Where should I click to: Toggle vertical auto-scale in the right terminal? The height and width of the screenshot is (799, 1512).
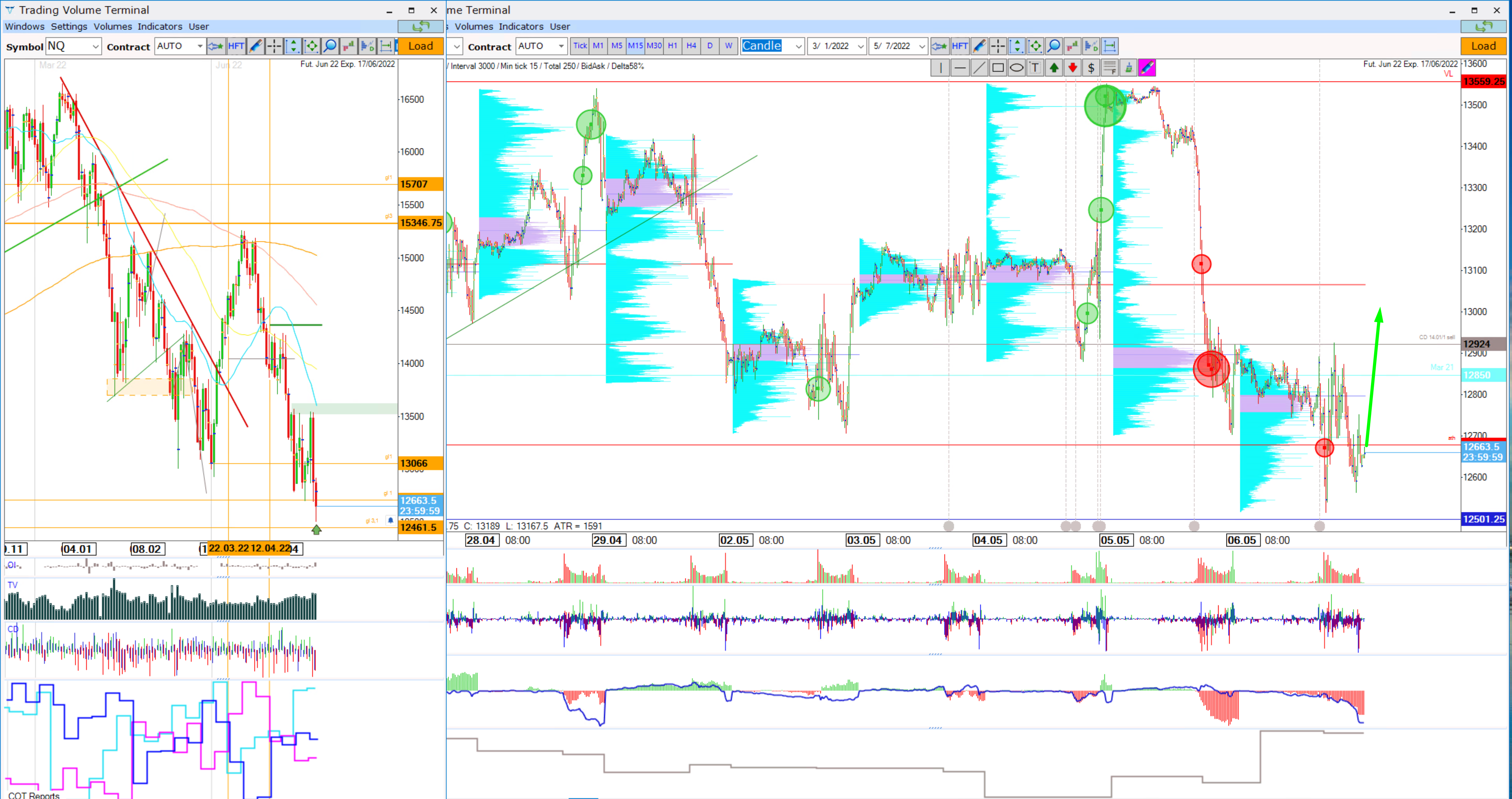1017,46
